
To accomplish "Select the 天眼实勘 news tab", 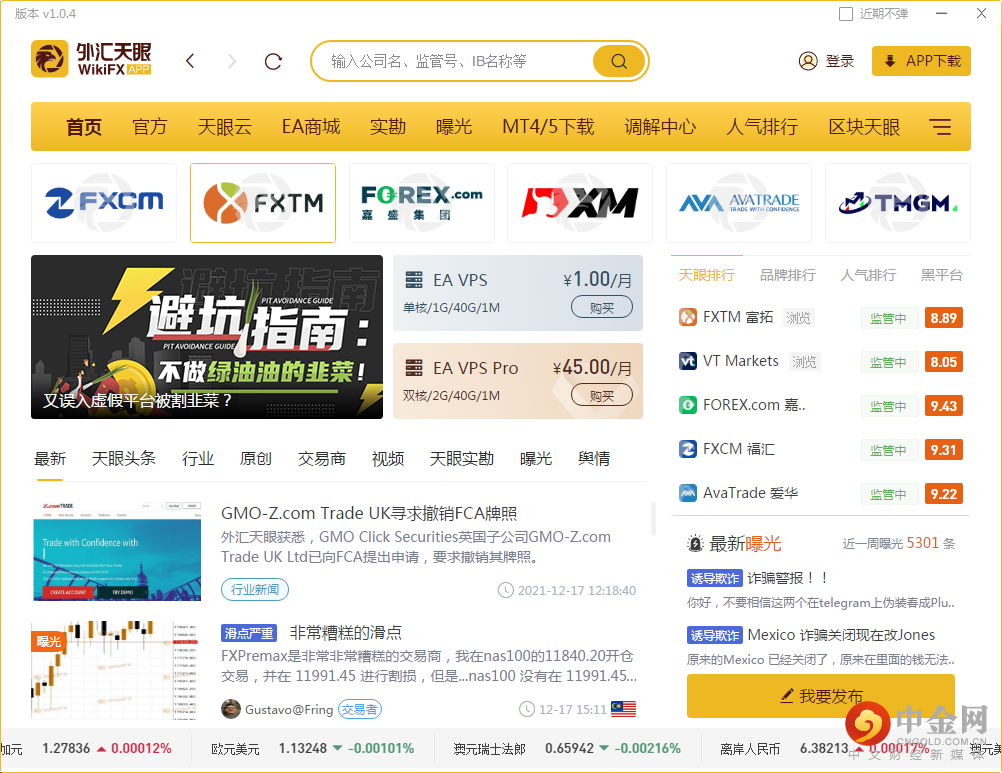I will tap(461, 459).
